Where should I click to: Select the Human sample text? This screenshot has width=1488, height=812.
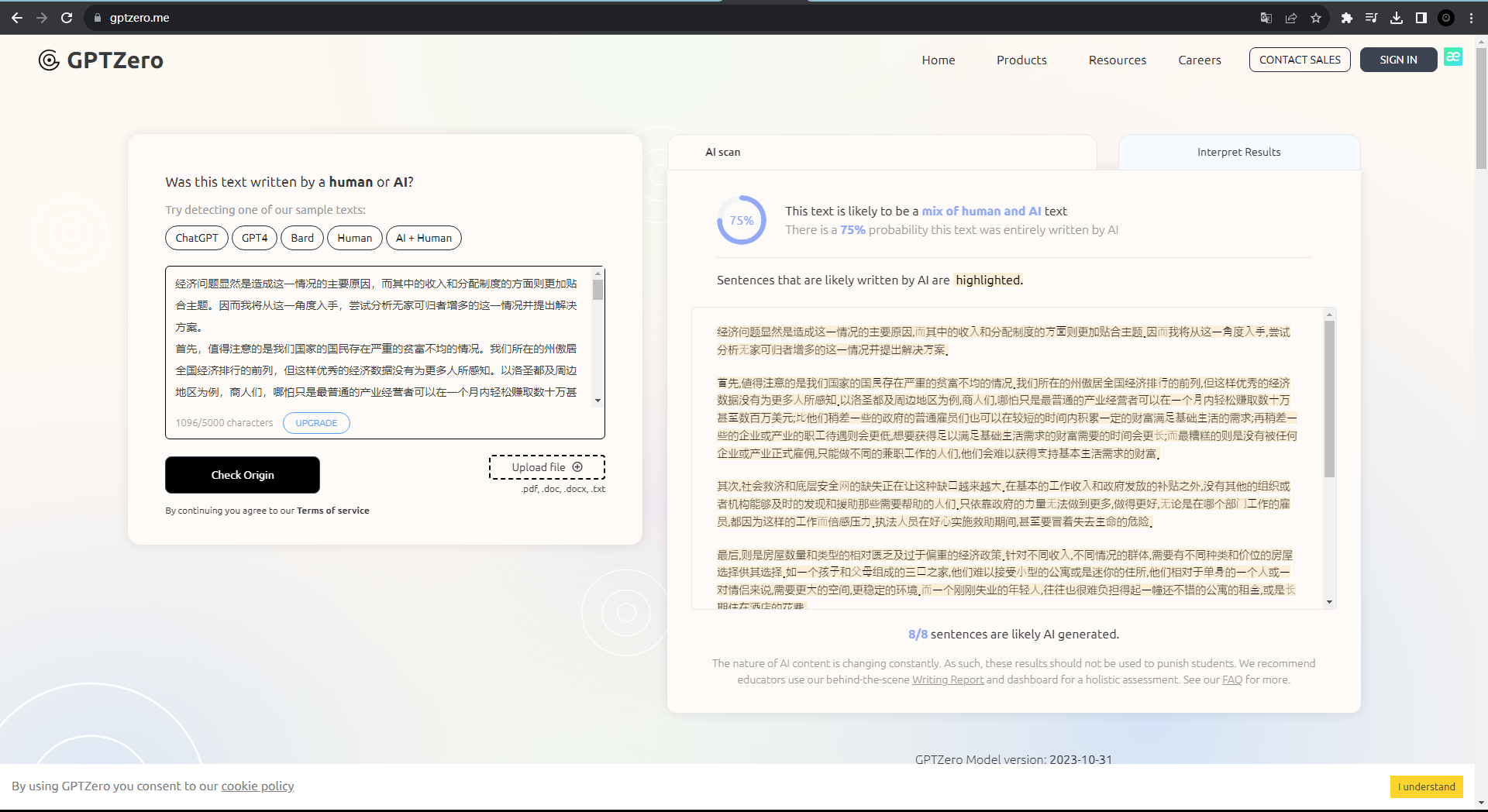[x=355, y=238]
